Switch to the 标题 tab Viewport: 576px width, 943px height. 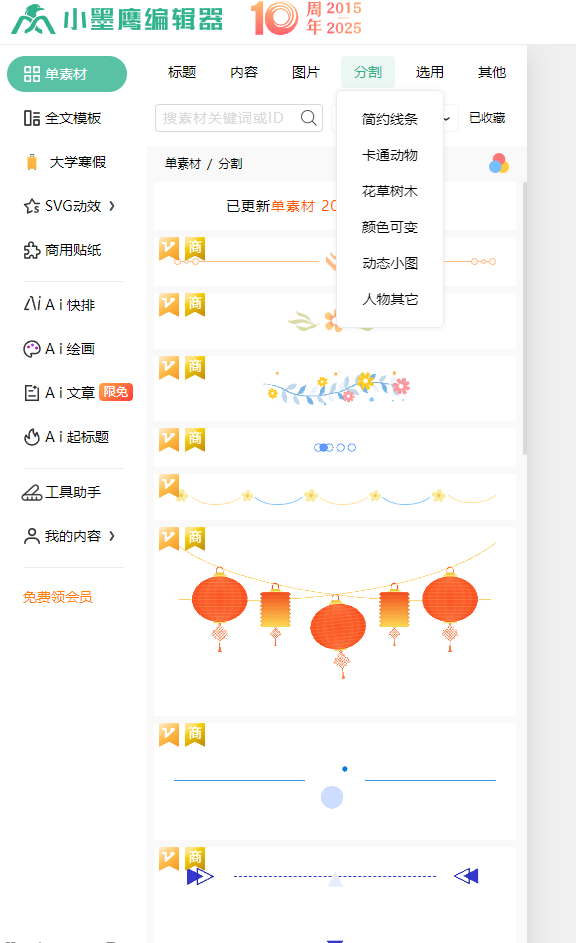click(x=182, y=72)
